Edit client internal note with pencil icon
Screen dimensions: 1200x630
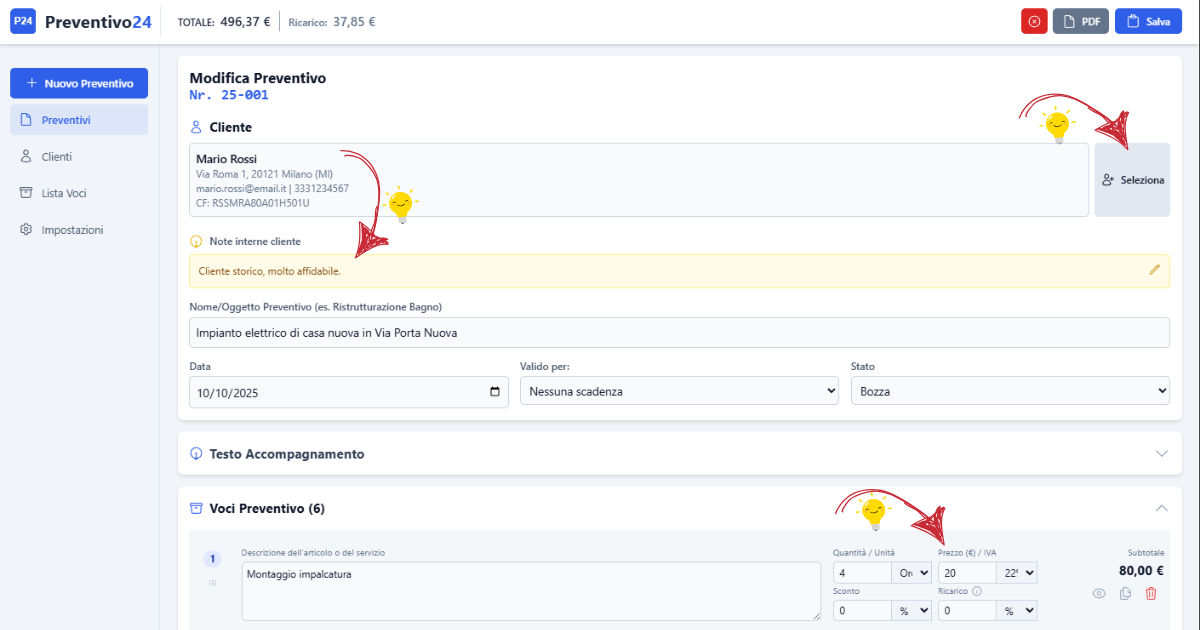coord(1154,270)
